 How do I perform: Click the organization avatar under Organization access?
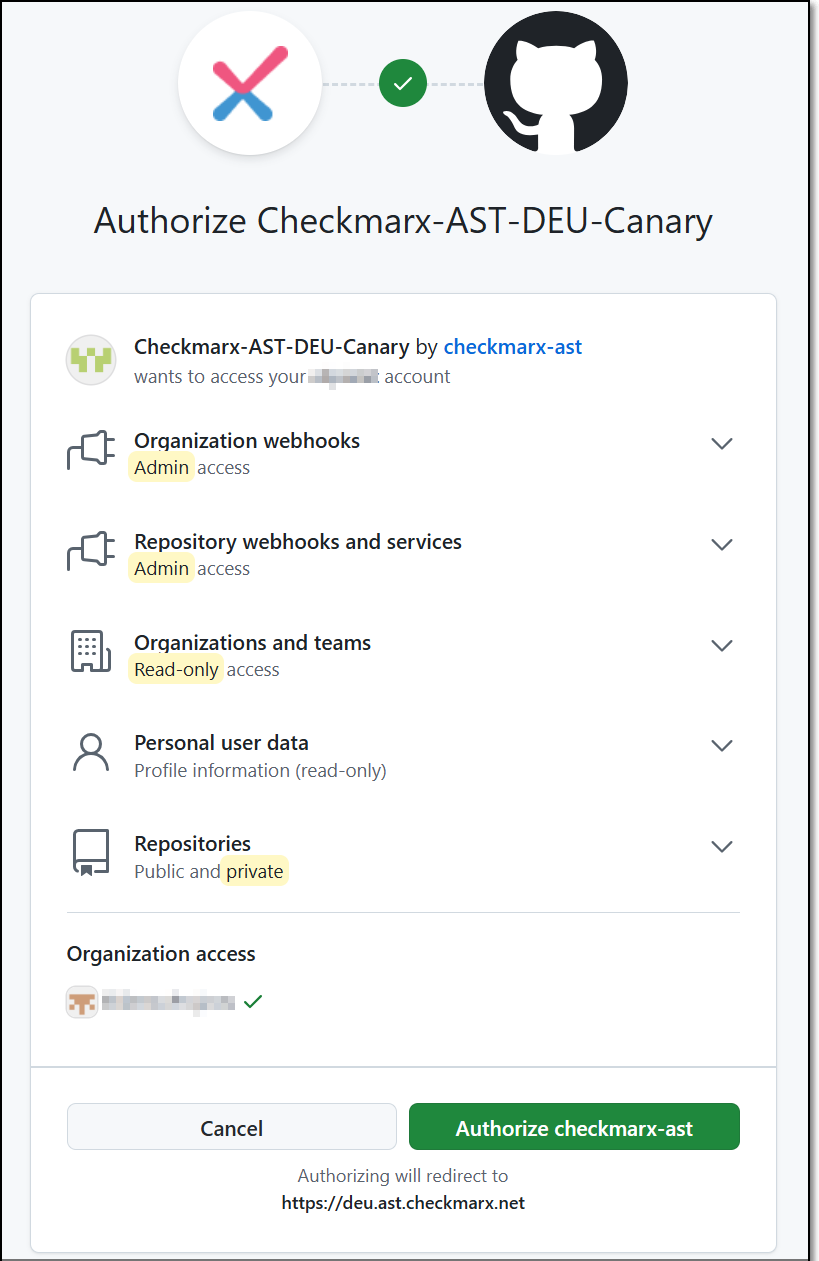[x=82, y=1001]
